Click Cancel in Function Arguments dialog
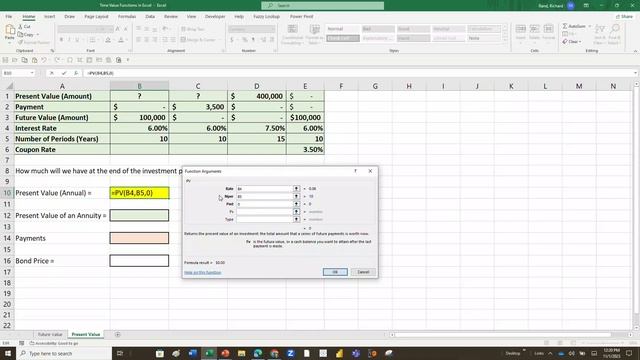640x360 pixels. pyautogui.click(x=363, y=272)
